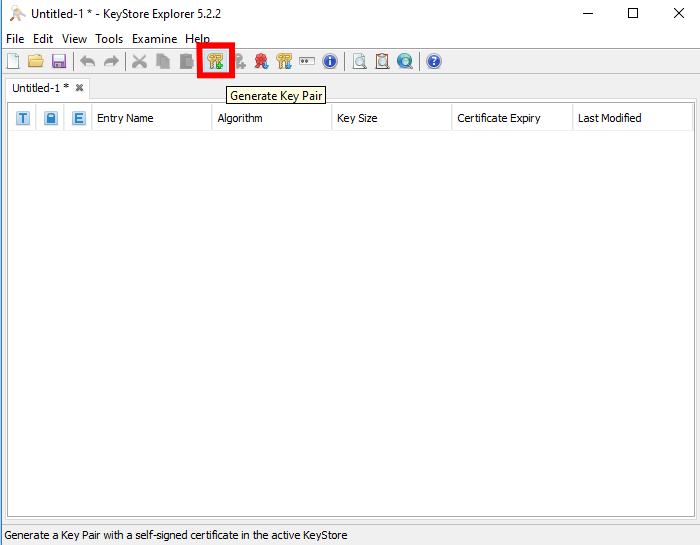The width and height of the screenshot is (700, 545).
Task: Close the KeyStore Explorer window
Action: pos(679,13)
